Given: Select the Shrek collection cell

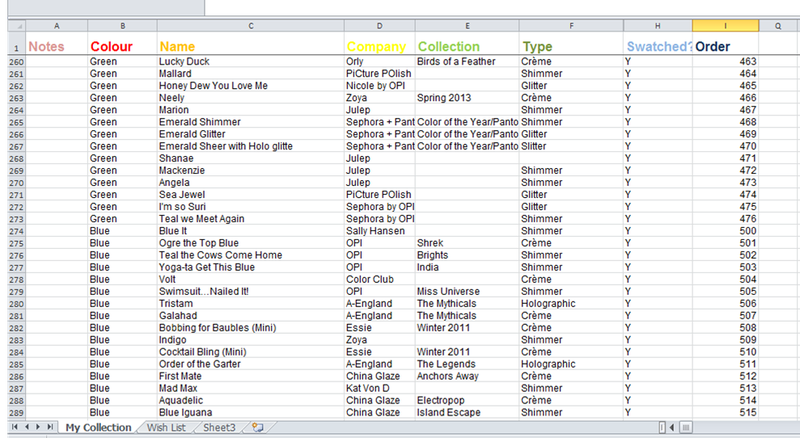Looking at the screenshot, I should pos(467,243).
